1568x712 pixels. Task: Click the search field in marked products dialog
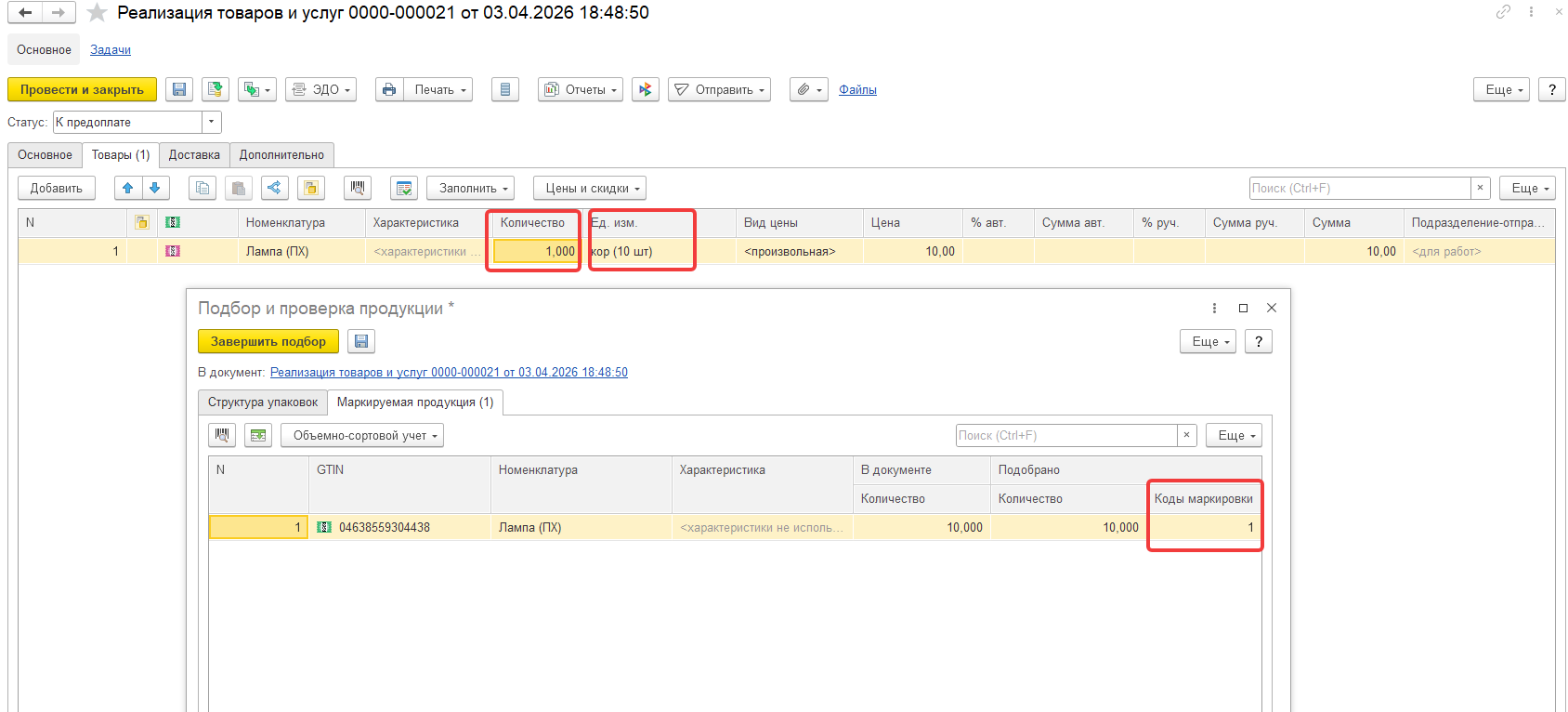[x=1066, y=435]
